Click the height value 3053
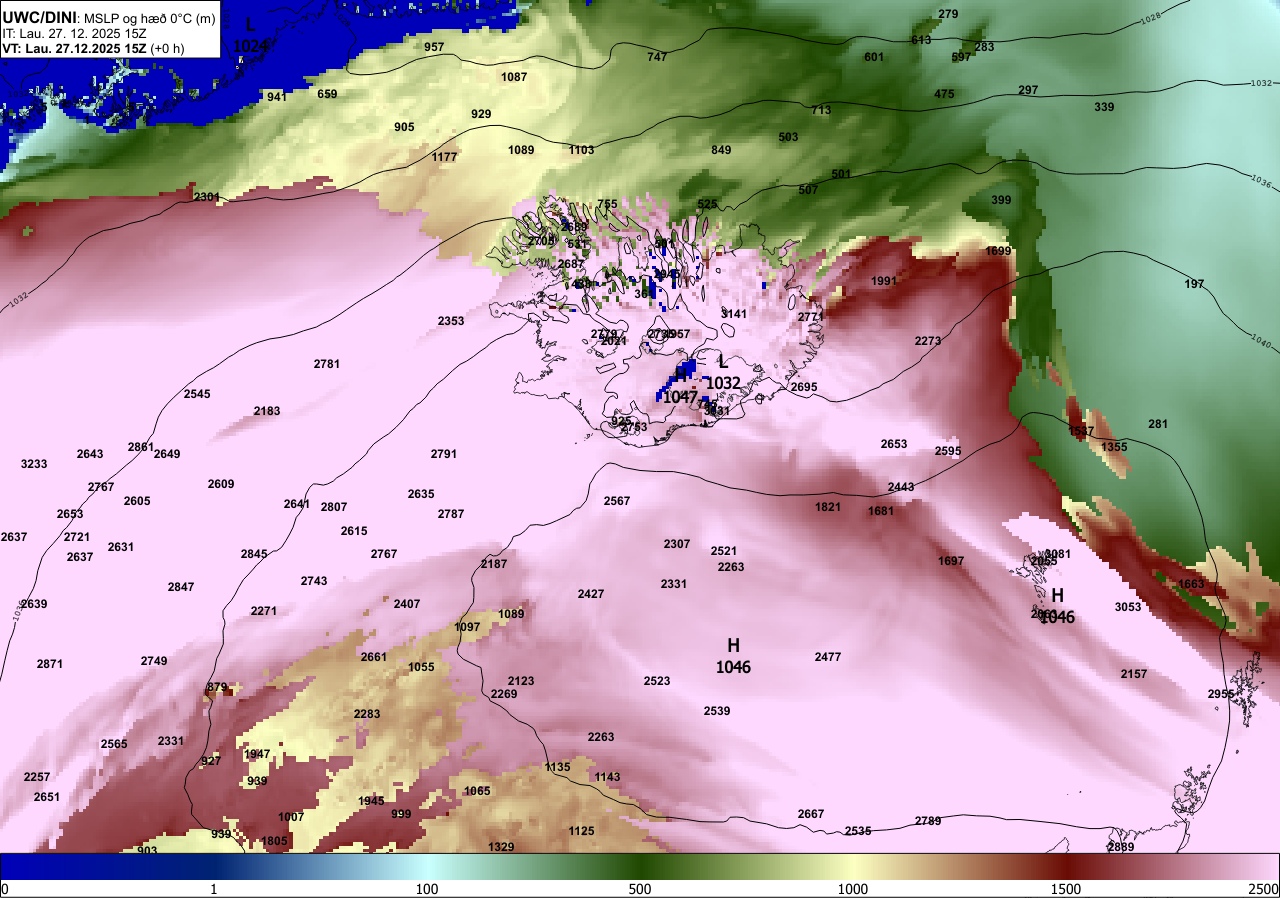This screenshot has width=1280, height=898. point(1128,607)
